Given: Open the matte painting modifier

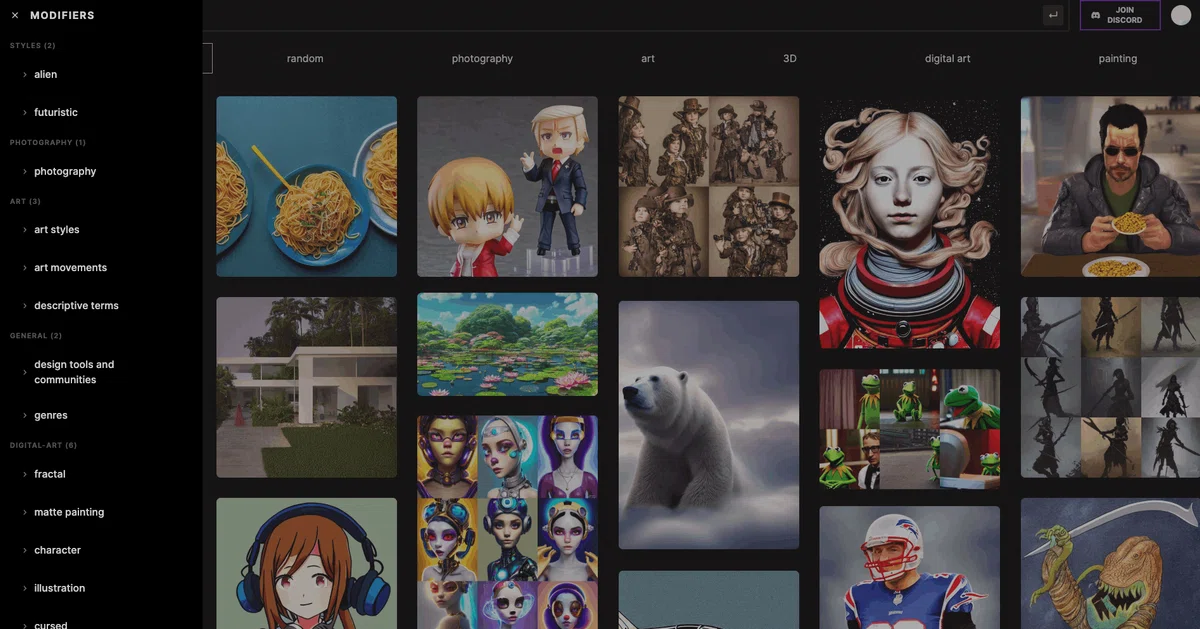Looking at the screenshot, I should click(x=69, y=513).
